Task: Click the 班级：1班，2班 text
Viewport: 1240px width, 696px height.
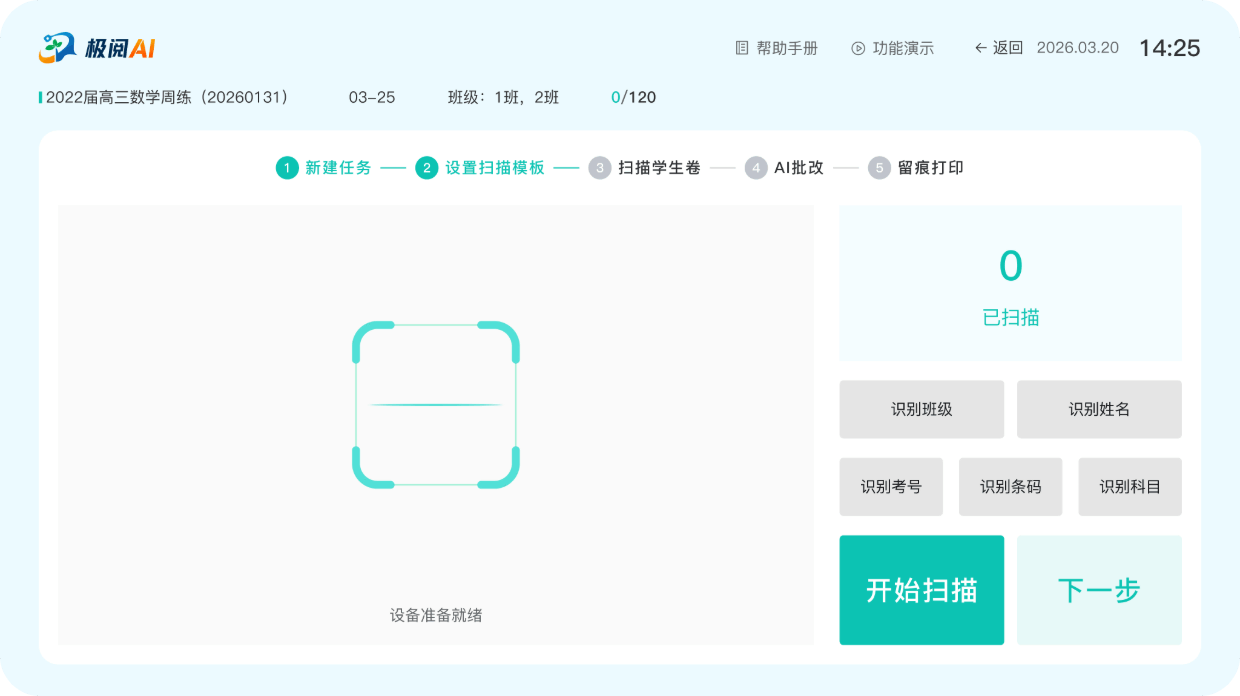Action: 503,97
